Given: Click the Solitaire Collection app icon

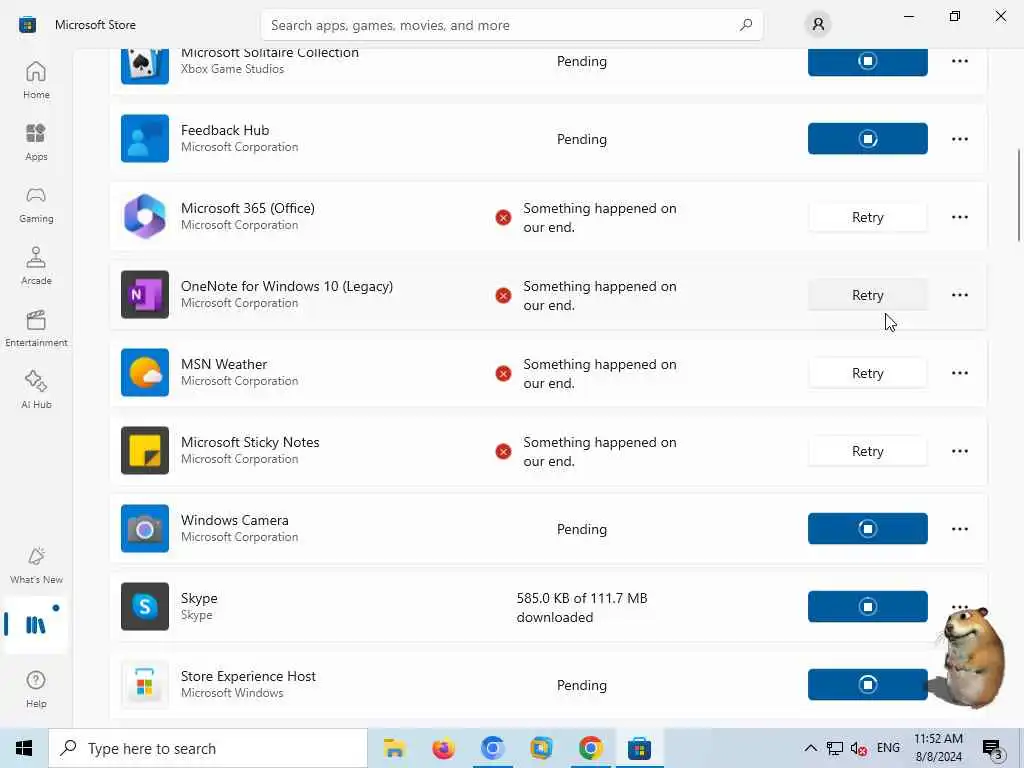Looking at the screenshot, I should click(x=145, y=66).
